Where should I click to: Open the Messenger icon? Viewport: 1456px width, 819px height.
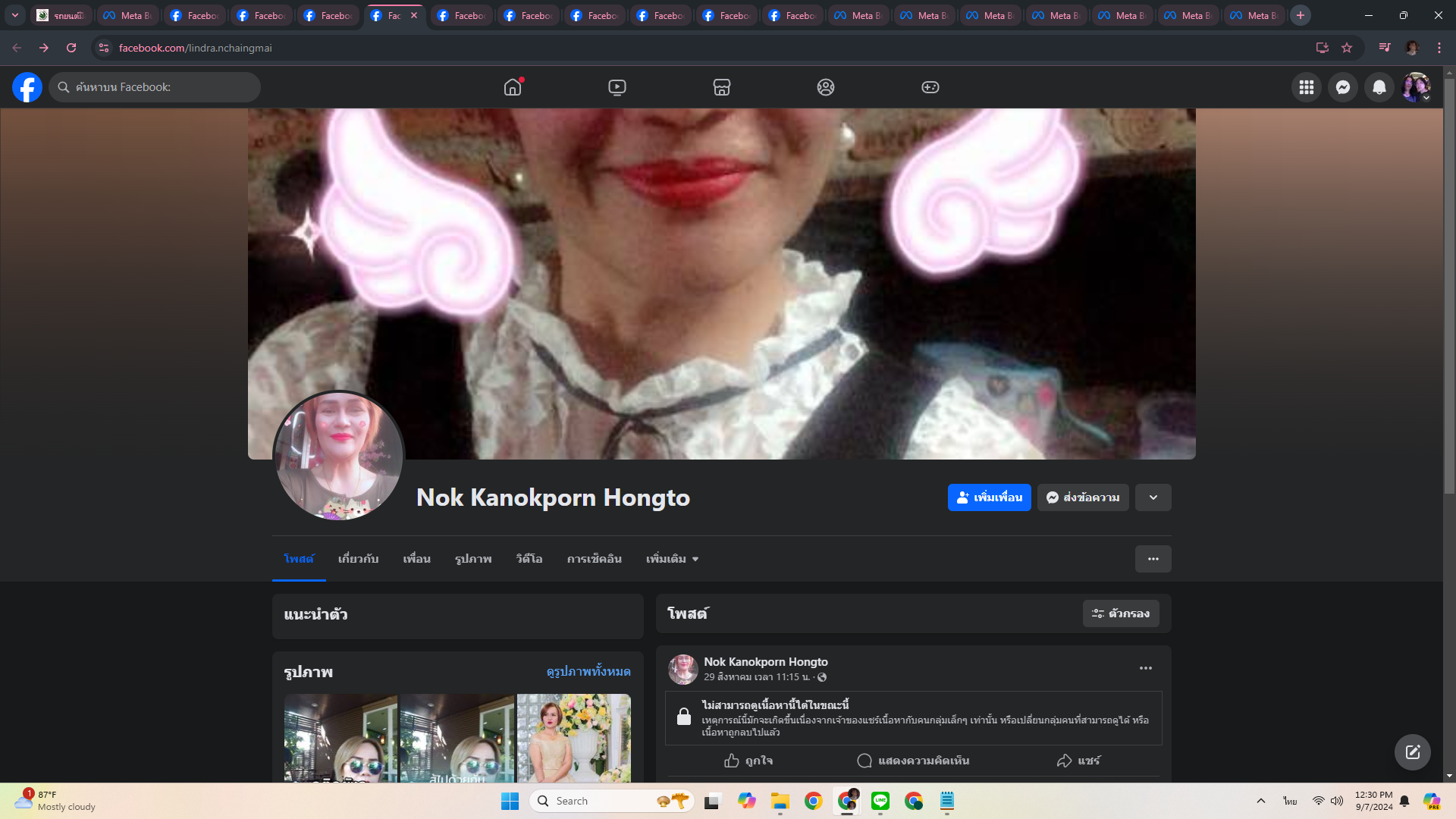point(1342,87)
